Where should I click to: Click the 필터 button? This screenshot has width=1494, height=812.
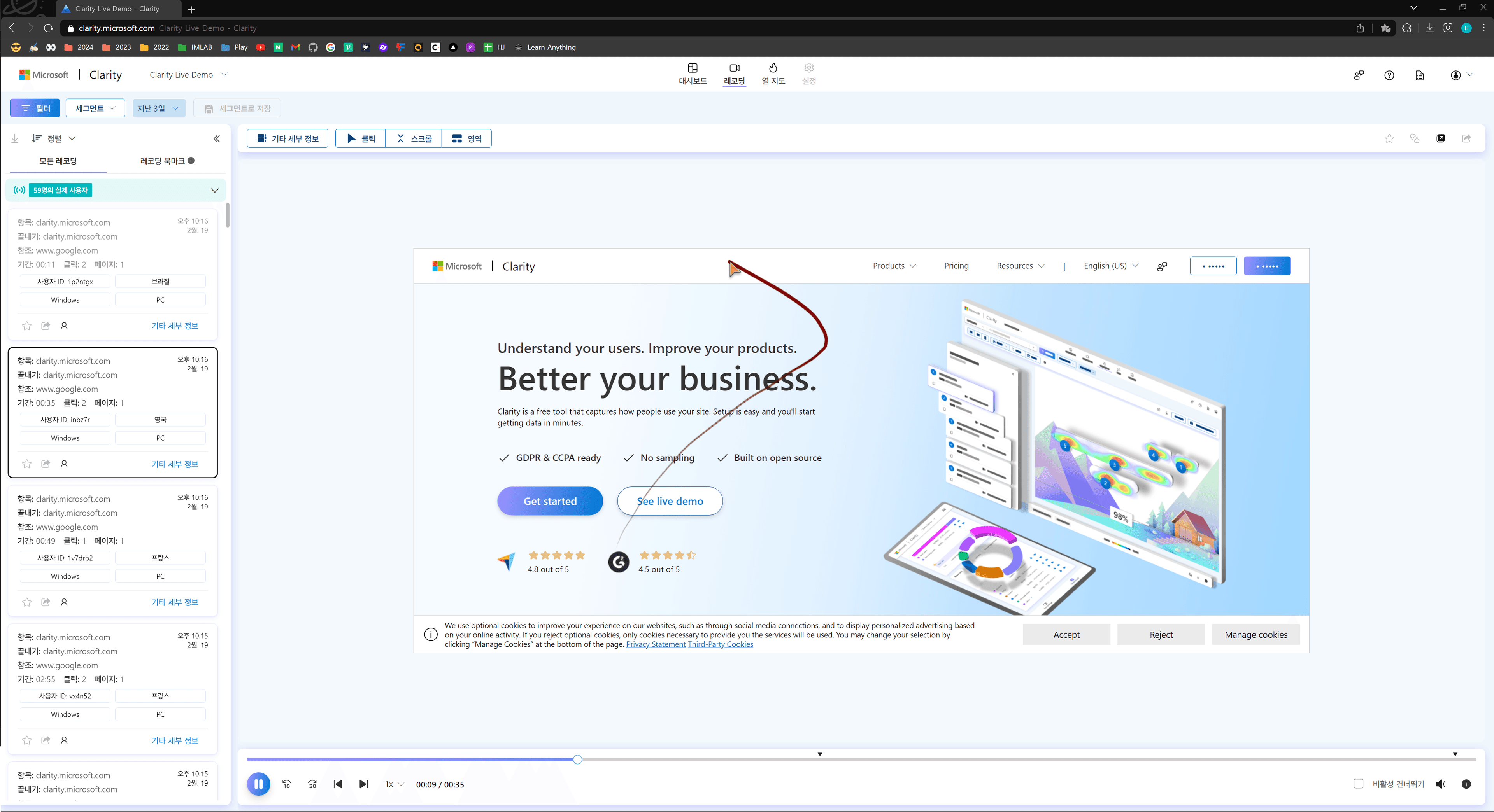[x=35, y=108]
